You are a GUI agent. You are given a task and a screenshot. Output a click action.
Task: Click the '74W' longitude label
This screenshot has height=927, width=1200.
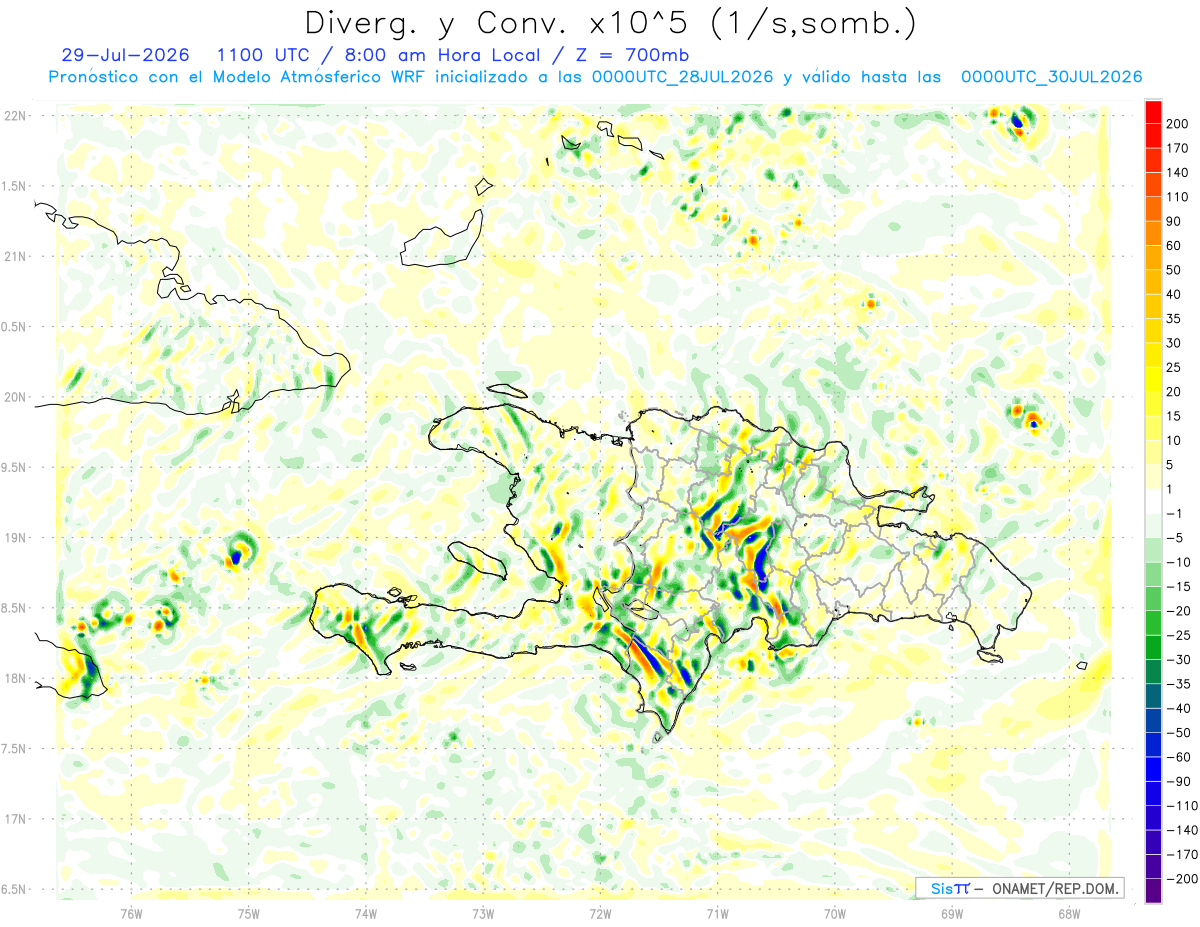365,913
